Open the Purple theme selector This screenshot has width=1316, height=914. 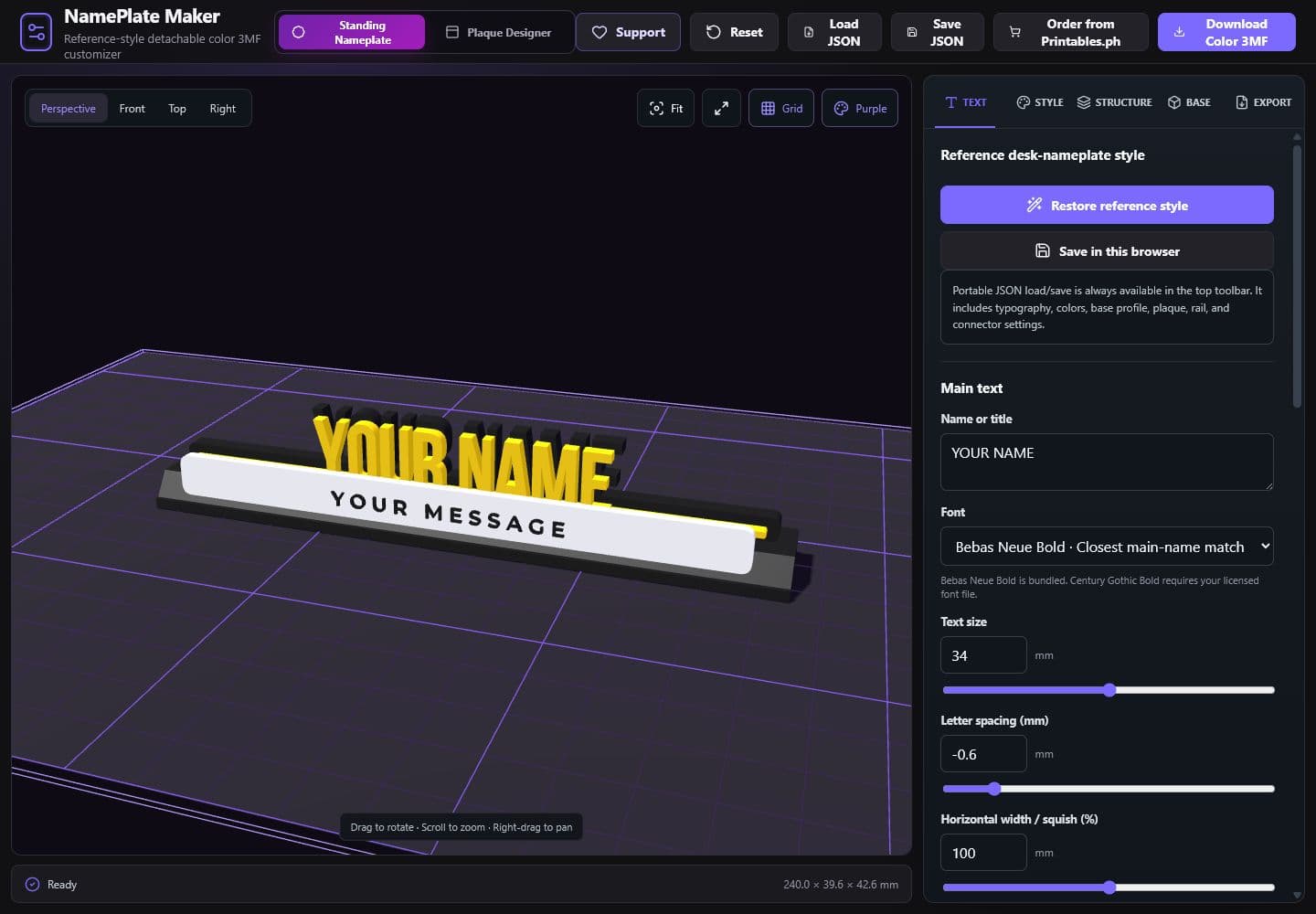860,108
